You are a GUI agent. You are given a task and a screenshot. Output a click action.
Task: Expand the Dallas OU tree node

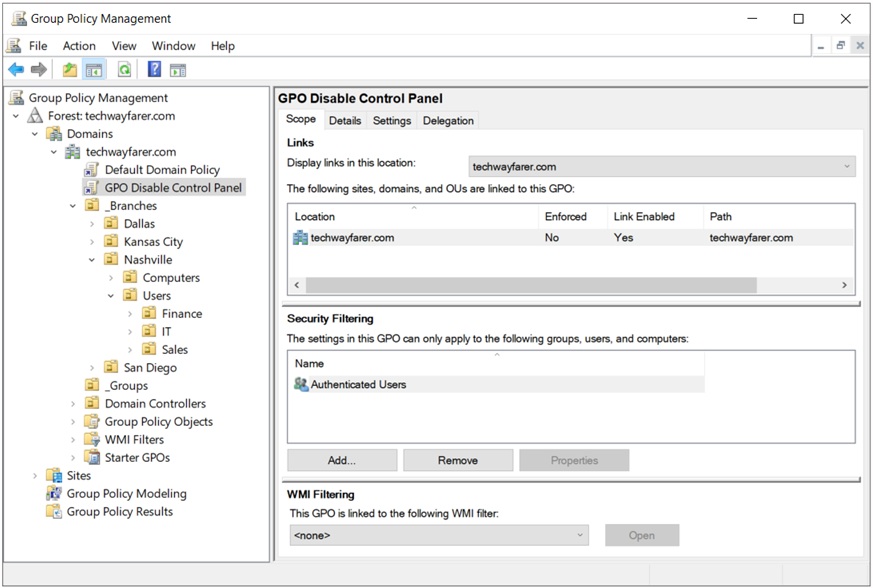pyautogui.click(x=92, y=224)
